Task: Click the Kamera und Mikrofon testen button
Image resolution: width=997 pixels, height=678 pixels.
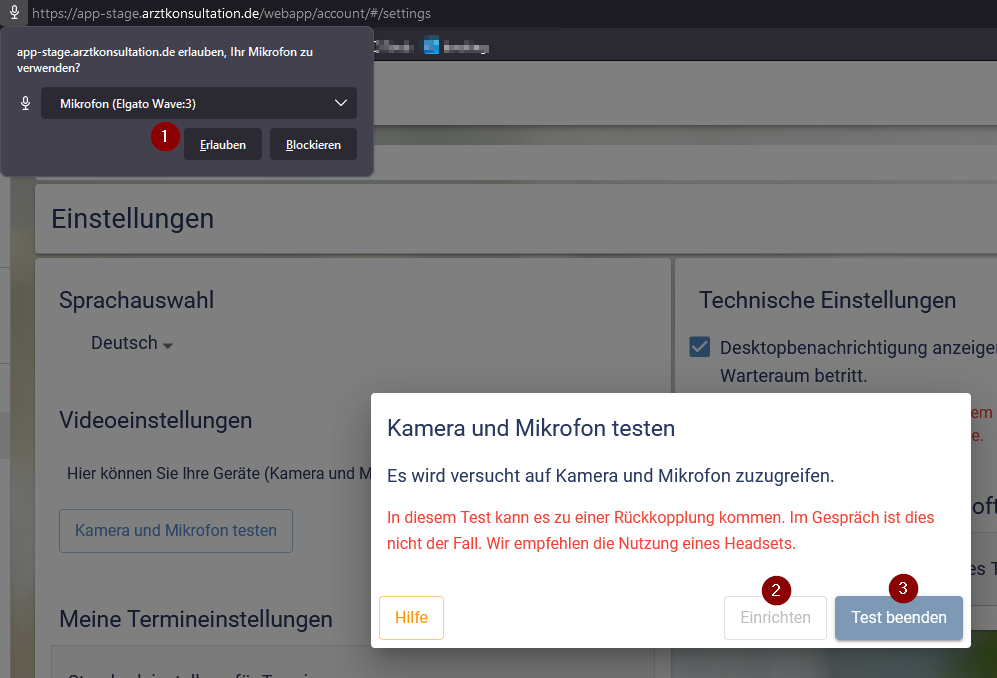Action: [176, 530]
